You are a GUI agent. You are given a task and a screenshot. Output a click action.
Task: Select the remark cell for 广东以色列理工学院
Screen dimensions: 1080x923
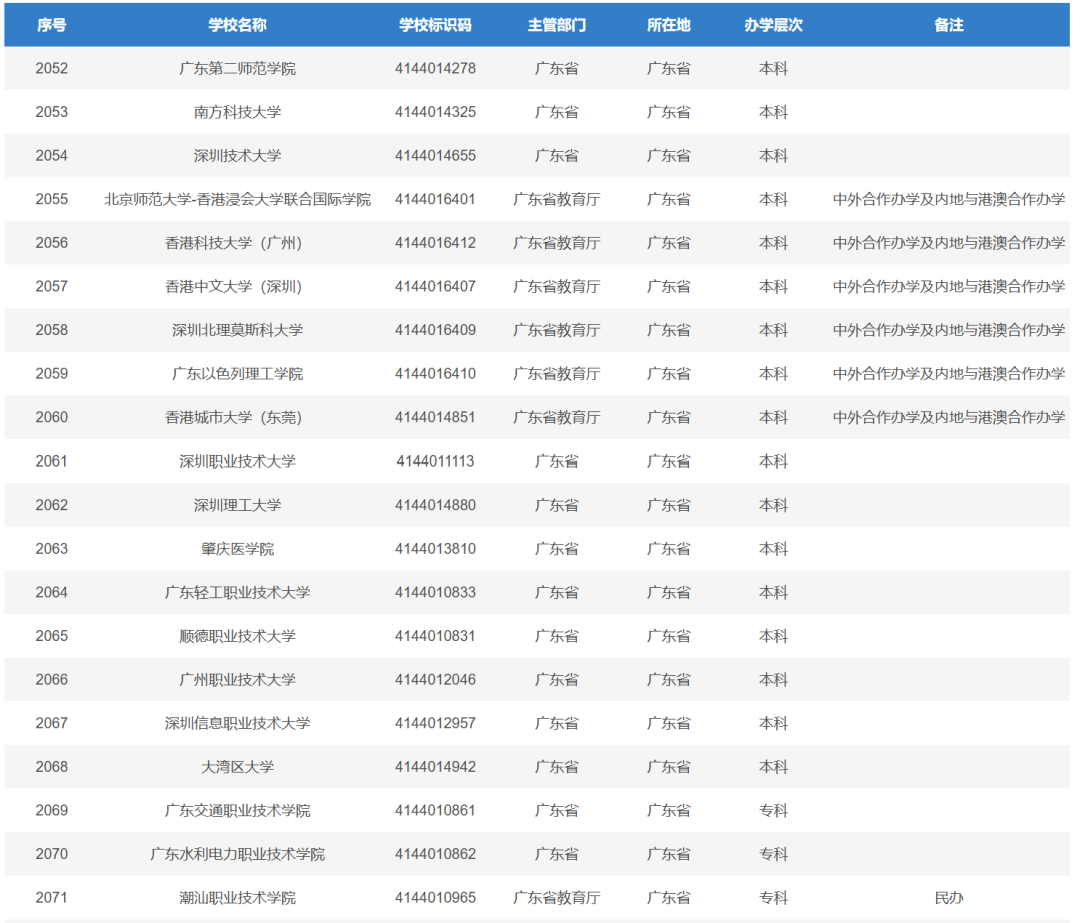948,373
